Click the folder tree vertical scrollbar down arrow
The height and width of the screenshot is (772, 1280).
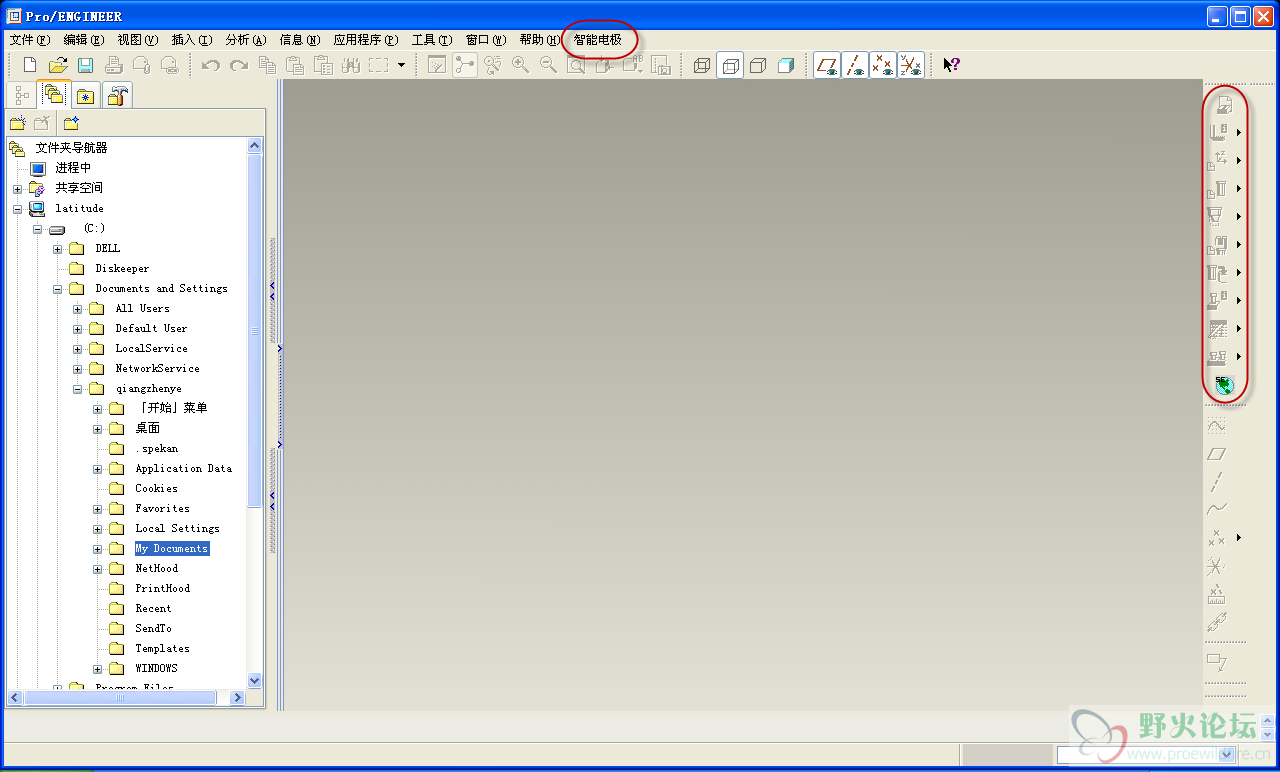tap(254, 680)
